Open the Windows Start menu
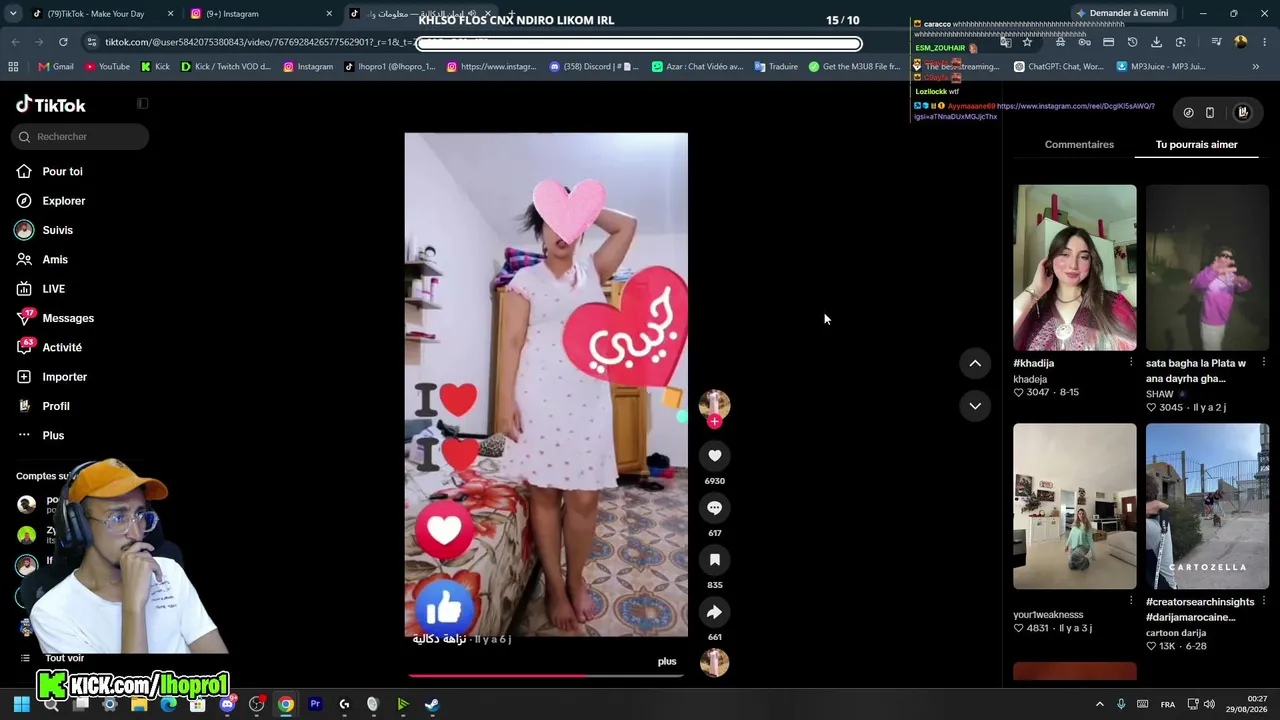 tap(21, 704)
